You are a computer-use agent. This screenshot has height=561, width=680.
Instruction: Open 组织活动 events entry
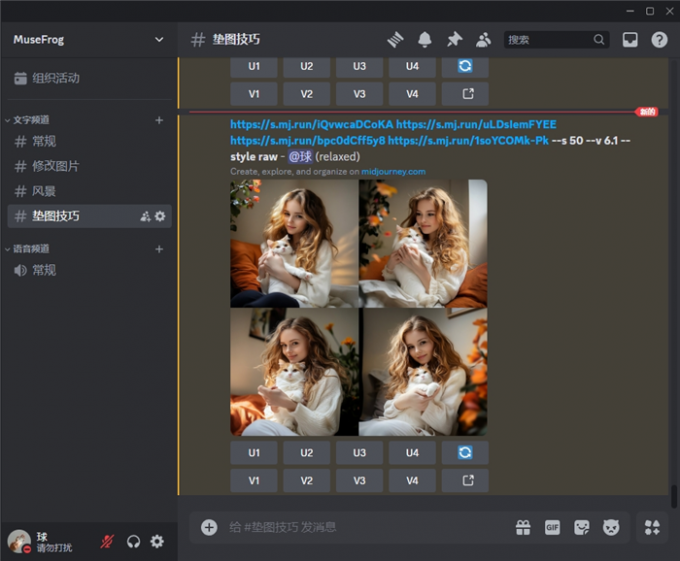point(89,78)
